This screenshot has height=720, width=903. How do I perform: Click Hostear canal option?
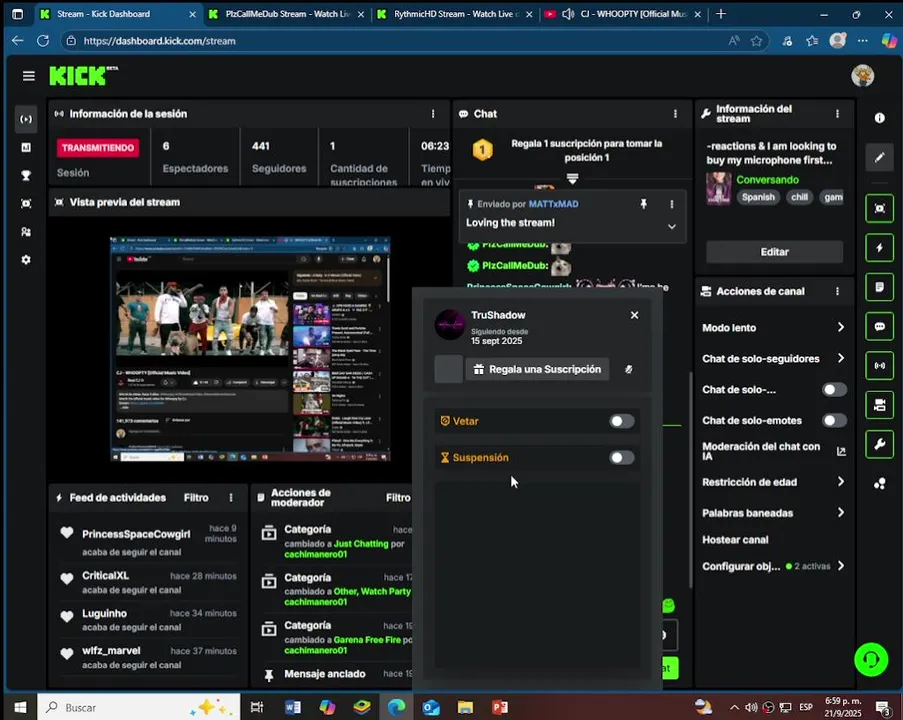click(x=735, y=540)
